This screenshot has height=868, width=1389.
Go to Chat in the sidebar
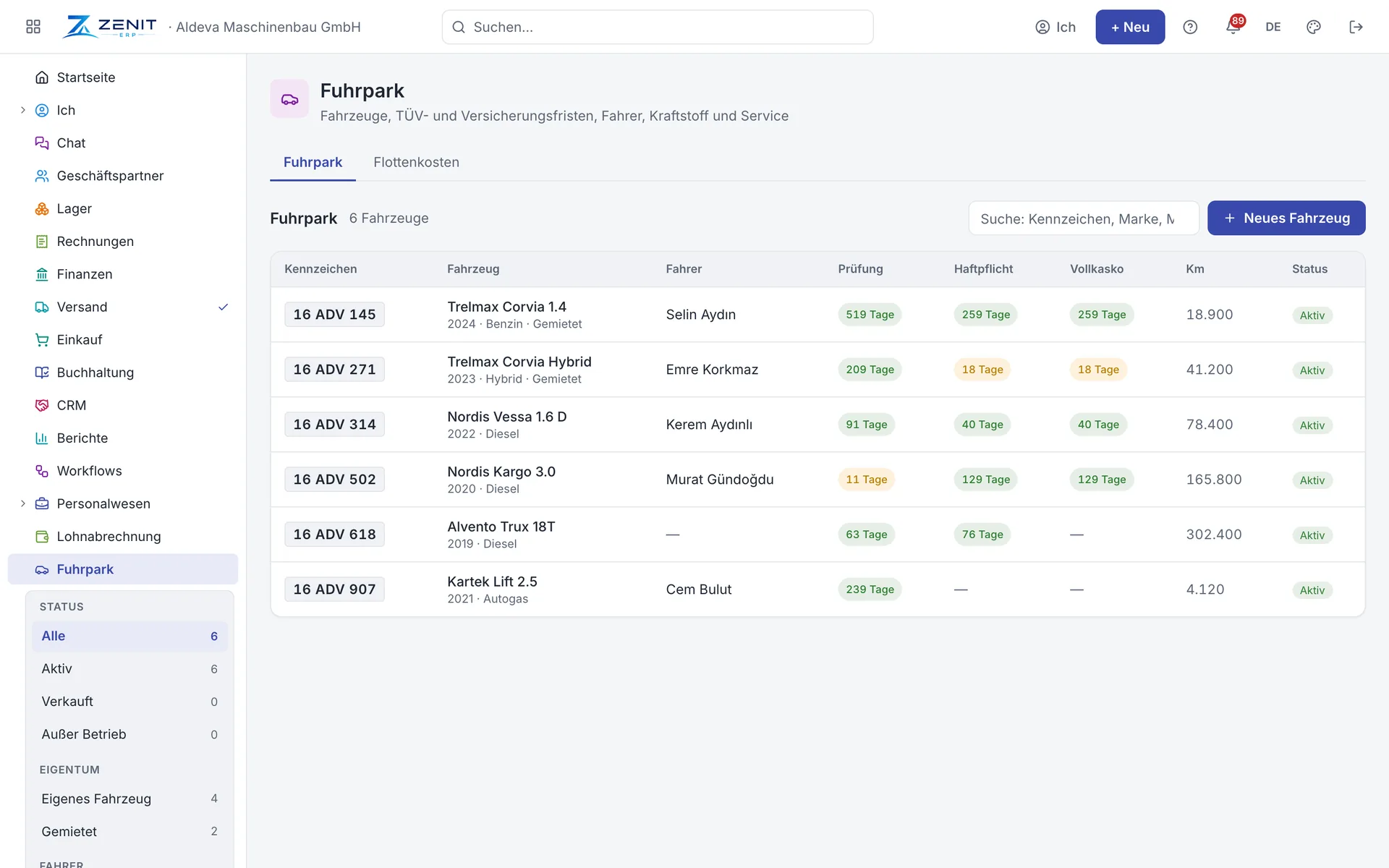click(x=123, y=143)
